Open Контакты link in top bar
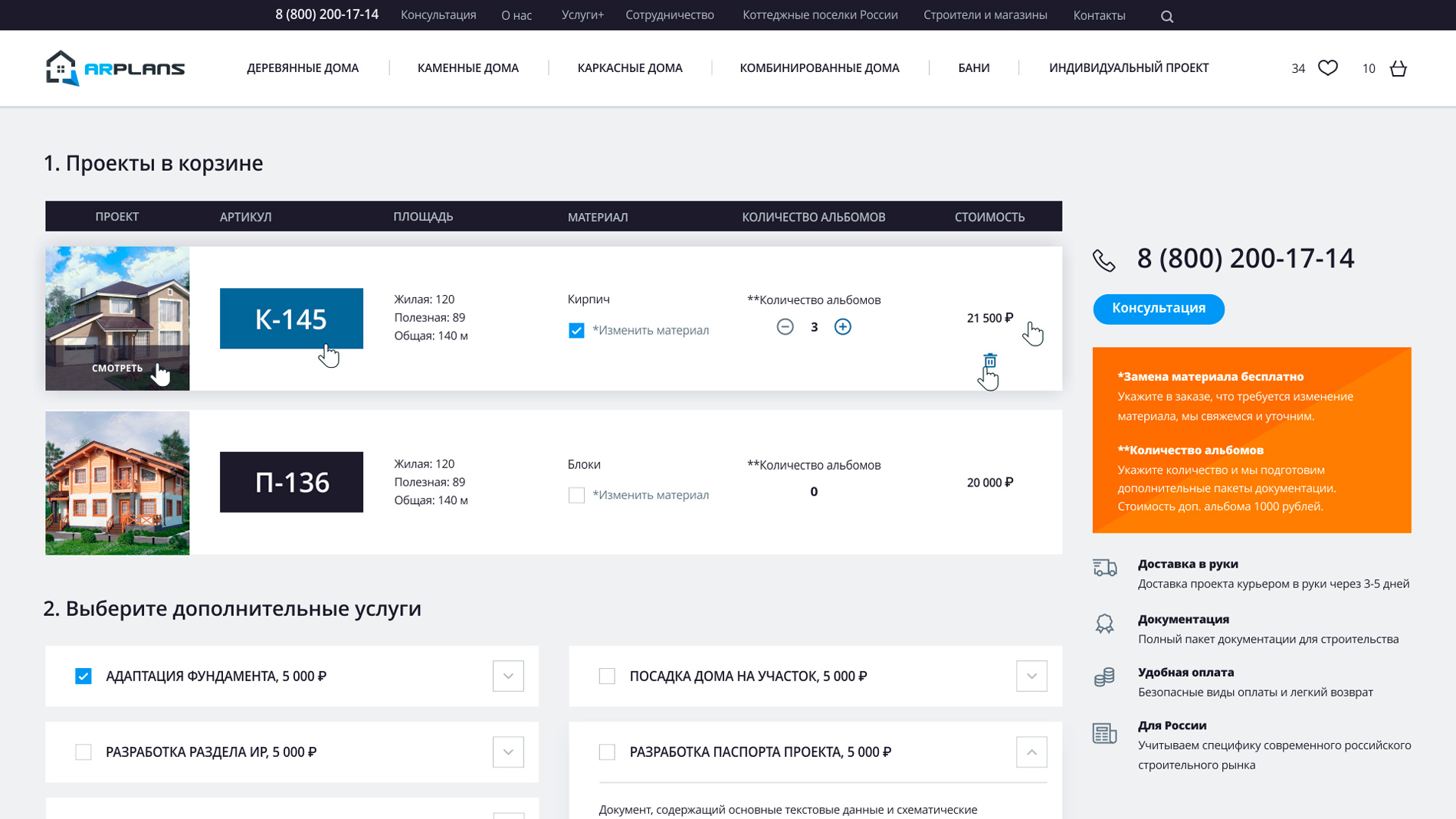 coord(1098,15)
